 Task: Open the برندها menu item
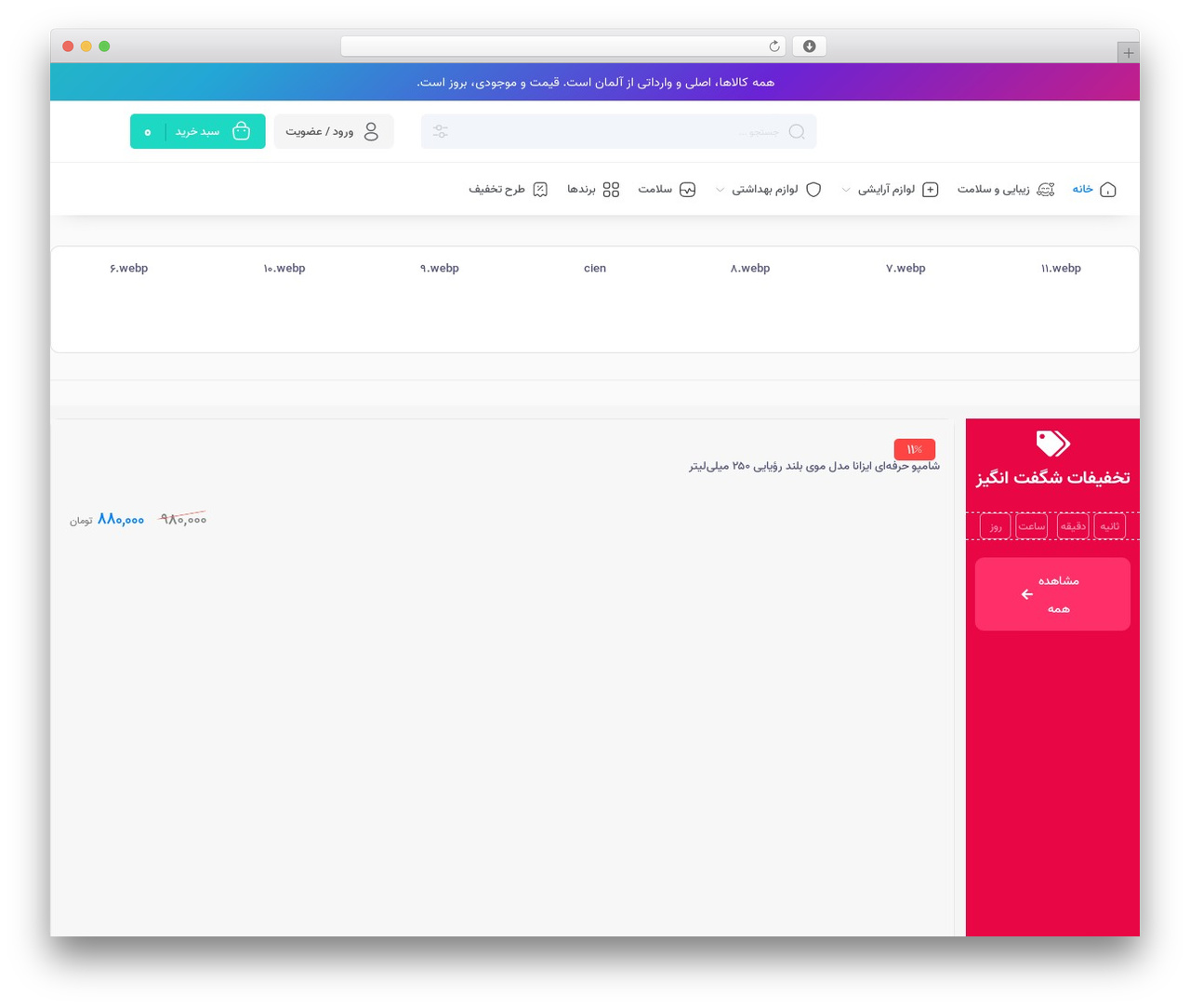click(x=593, y=190)
